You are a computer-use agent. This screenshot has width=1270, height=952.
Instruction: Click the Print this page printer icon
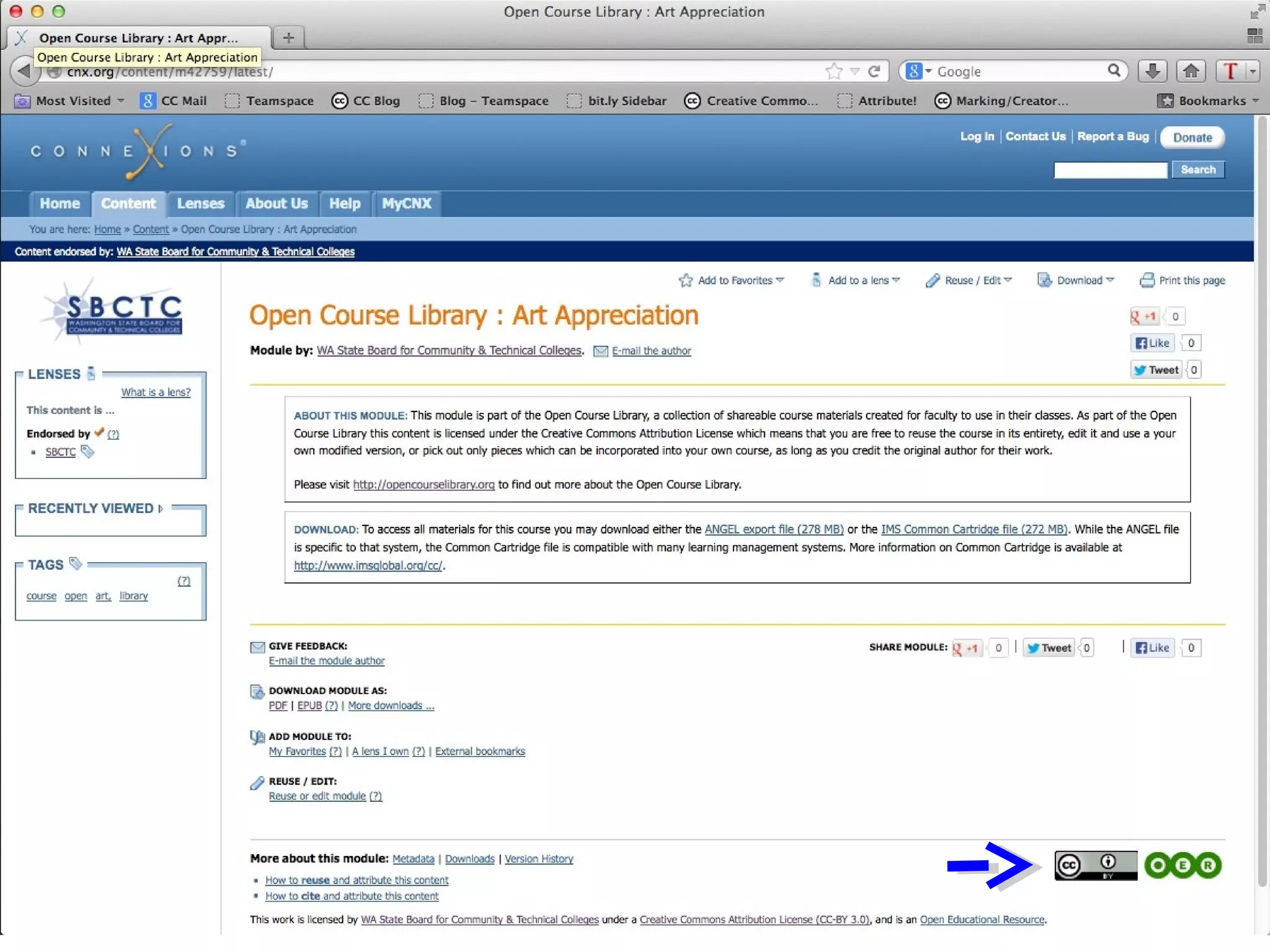[1147, 280]
